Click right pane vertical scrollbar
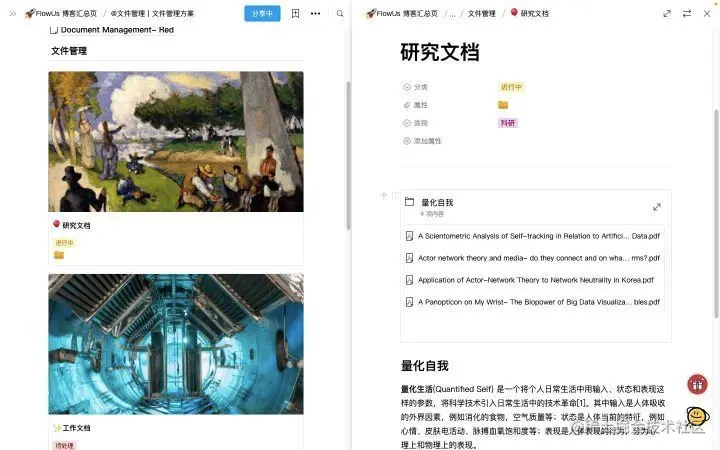The width and height of the screenshot is (720, 450). 716,214
